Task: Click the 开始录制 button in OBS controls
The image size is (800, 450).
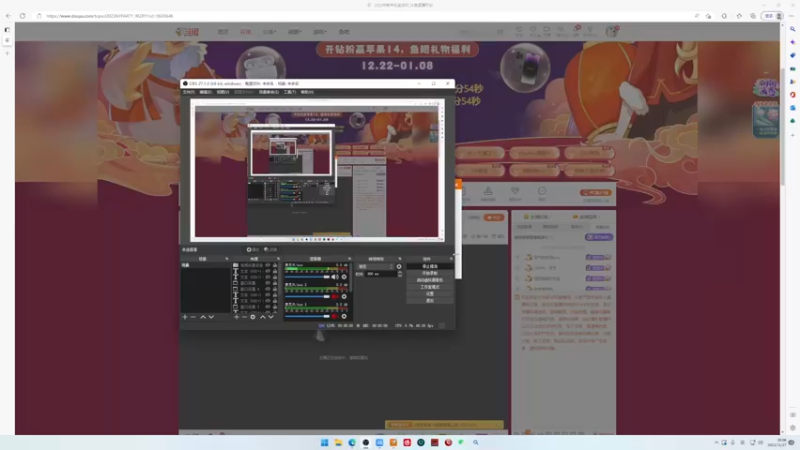Action: pyautogui.click(x=430, y=273)
